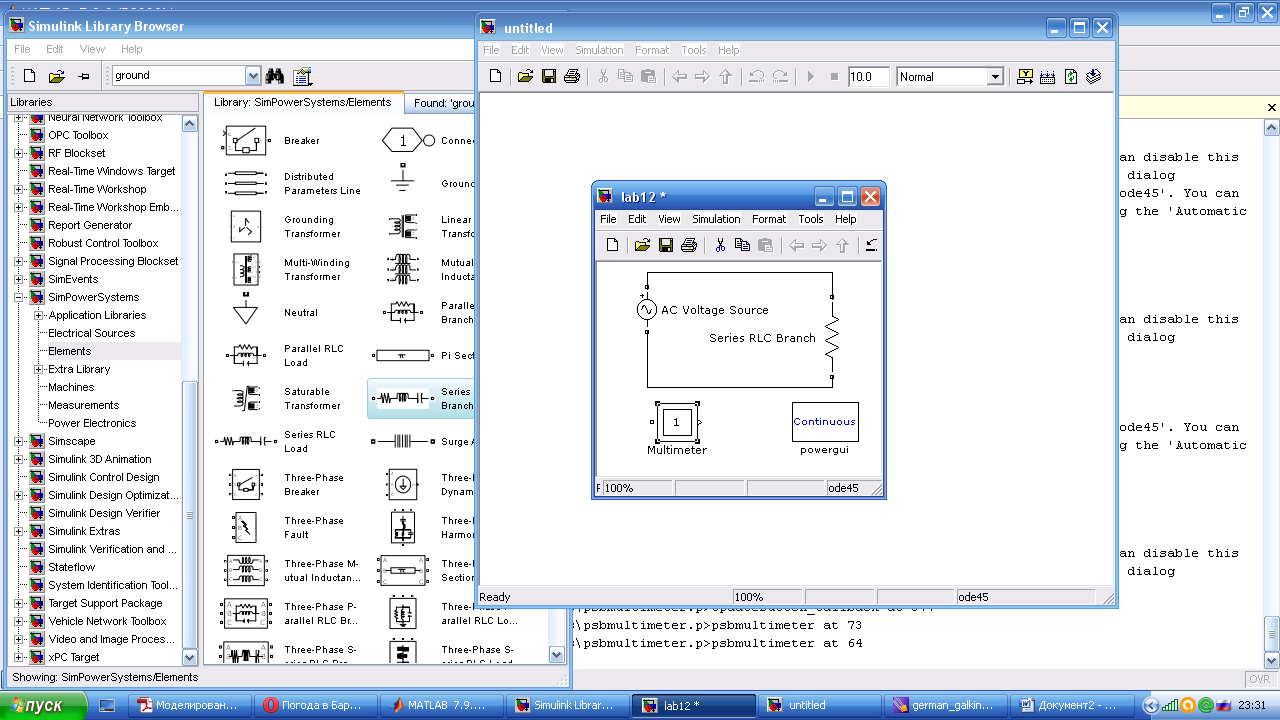The height and width of the screenshot is (720, 1280).
Task: Open model icon in Library Browser toolbar
Action: (57, 76)
